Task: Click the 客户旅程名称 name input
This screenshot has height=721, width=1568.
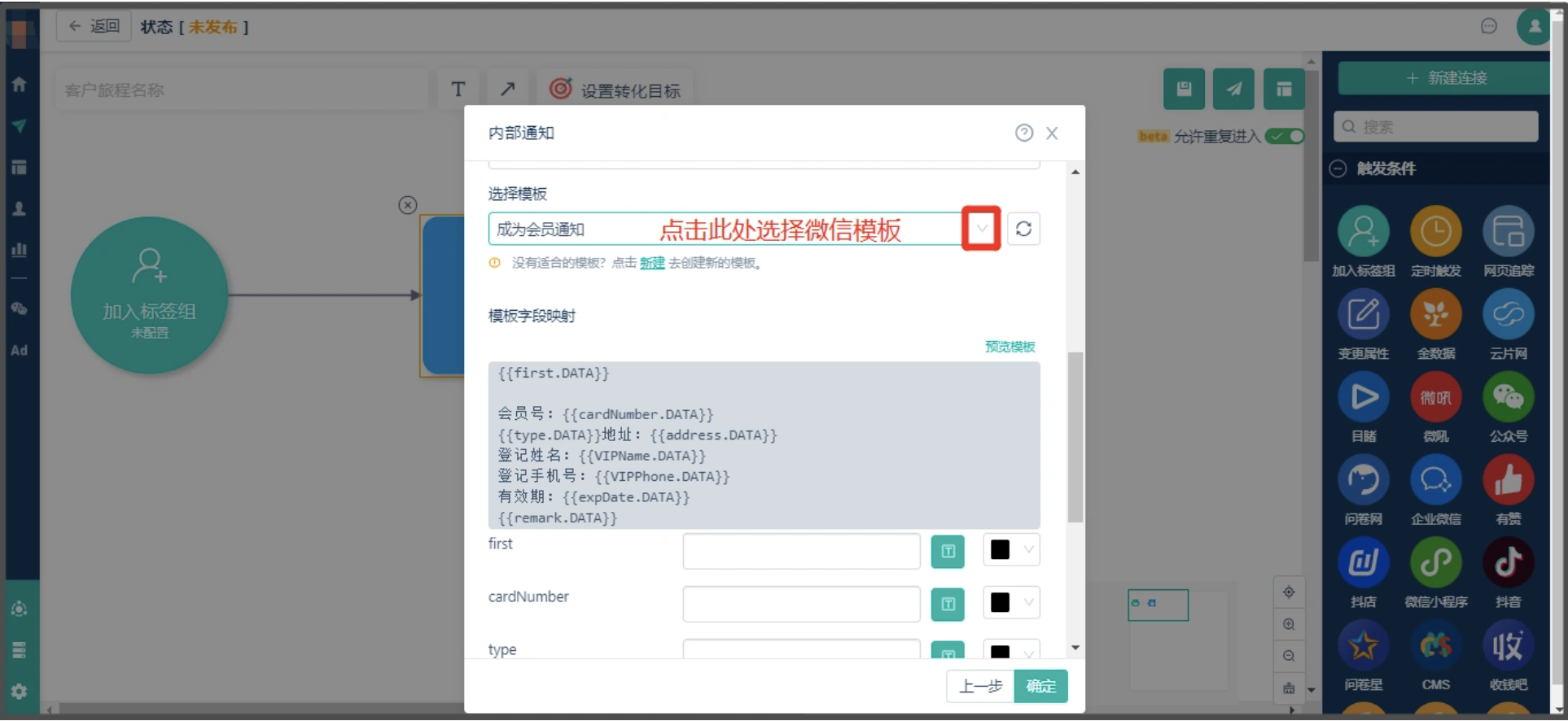Action: pos(242,90)
